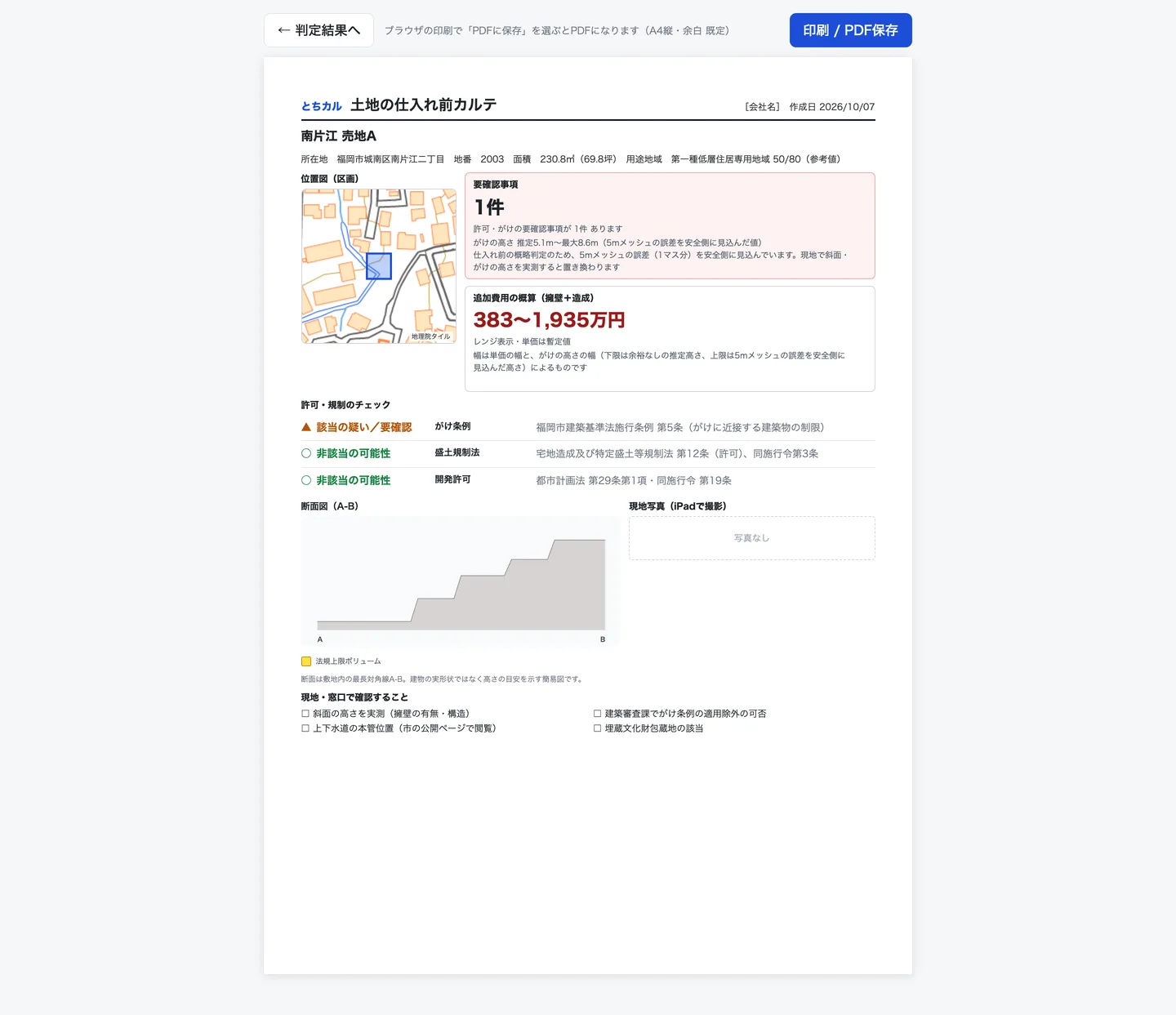1176x1015 pixels.
Task: Select the 土地の仕入れ前カルテ title
Action: point(424,105)
